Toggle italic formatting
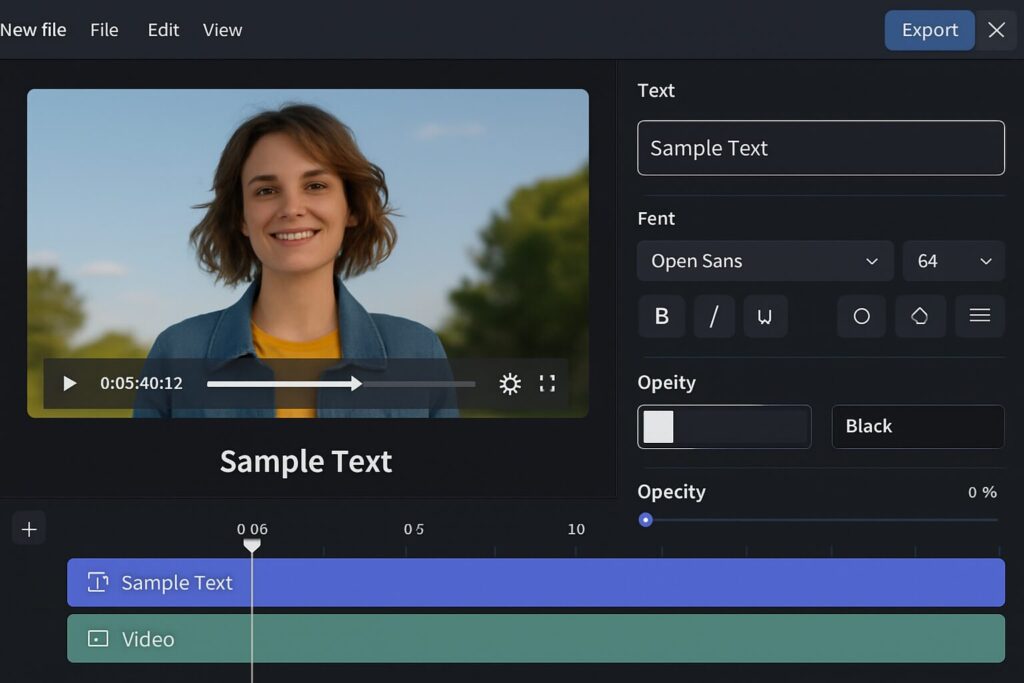 pyautogui.click(x=713, y=316)
